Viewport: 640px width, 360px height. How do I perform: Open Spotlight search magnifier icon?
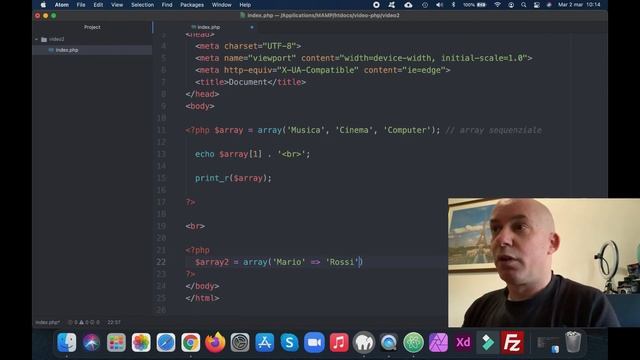click(523, 5)
